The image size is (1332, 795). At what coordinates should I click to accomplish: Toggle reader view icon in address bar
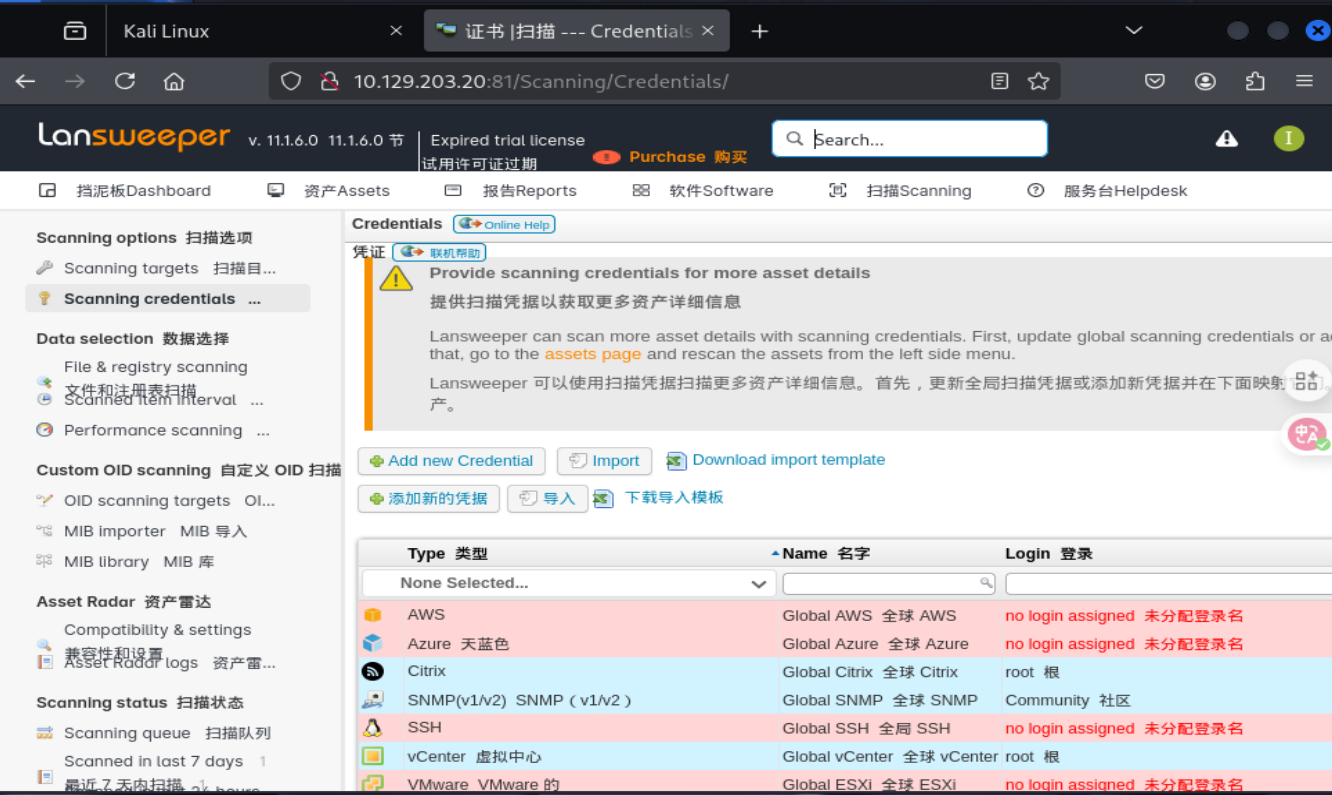pyautogui.click(x=999, y=81)
